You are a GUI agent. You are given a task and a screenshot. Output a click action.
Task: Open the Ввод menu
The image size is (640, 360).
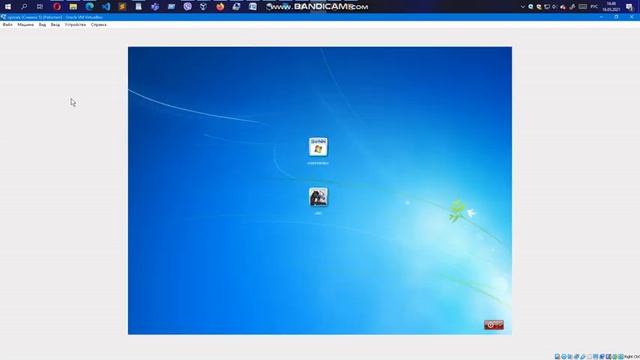55,25
